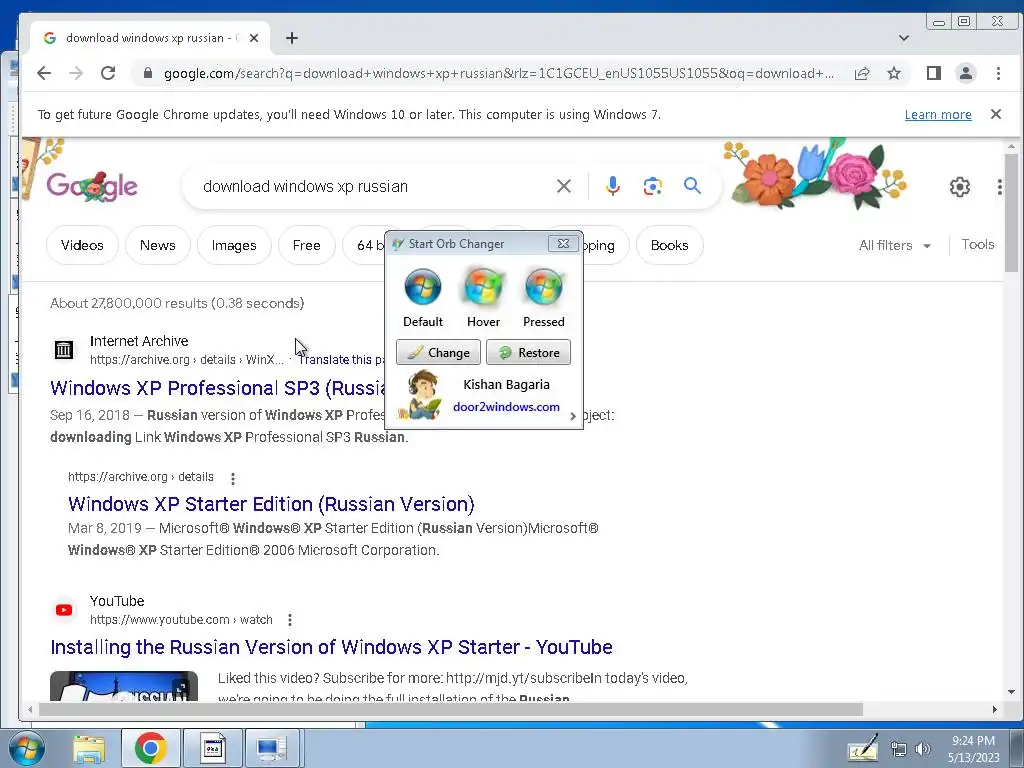Close the Start Orb Changer dialog
The width and height of the screenshot is (1024, 768).
pyautogui.click(x=563, y=244)
